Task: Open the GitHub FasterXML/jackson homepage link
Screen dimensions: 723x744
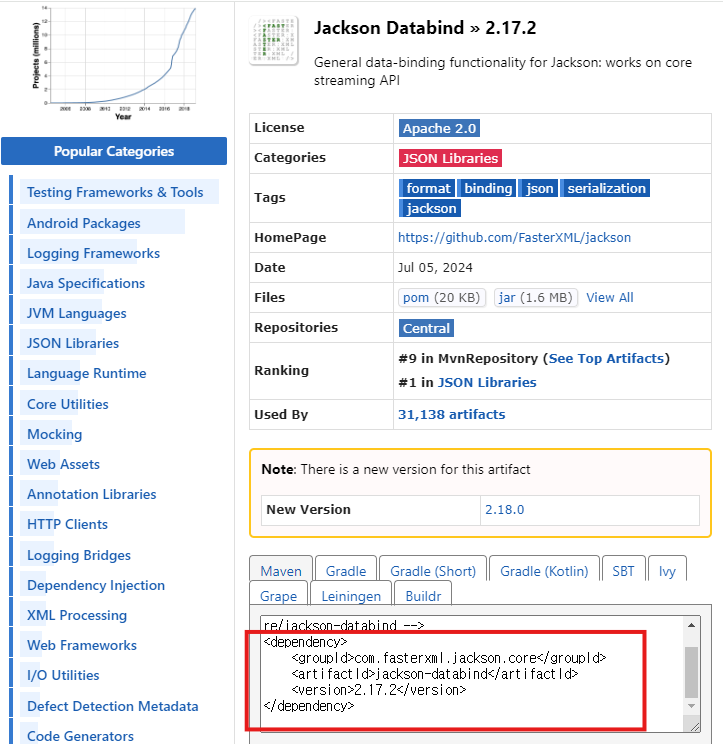Action: [514, 237]
